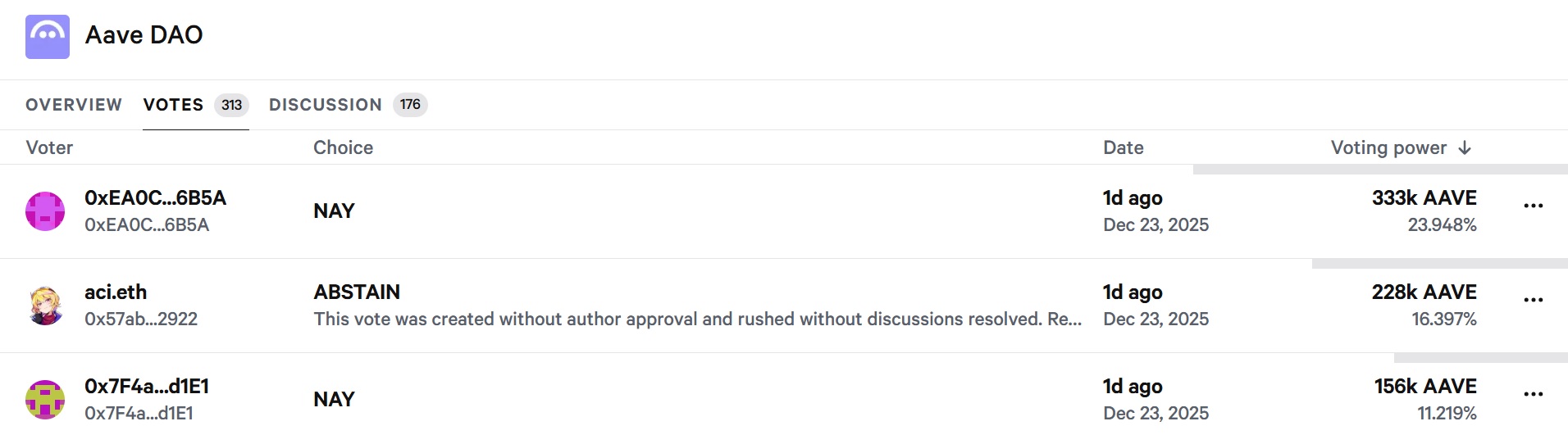Open voter 0x7F4a...d1E1 profile link
The height and width of the screenshot is (444, 1568).
point(147,387)
